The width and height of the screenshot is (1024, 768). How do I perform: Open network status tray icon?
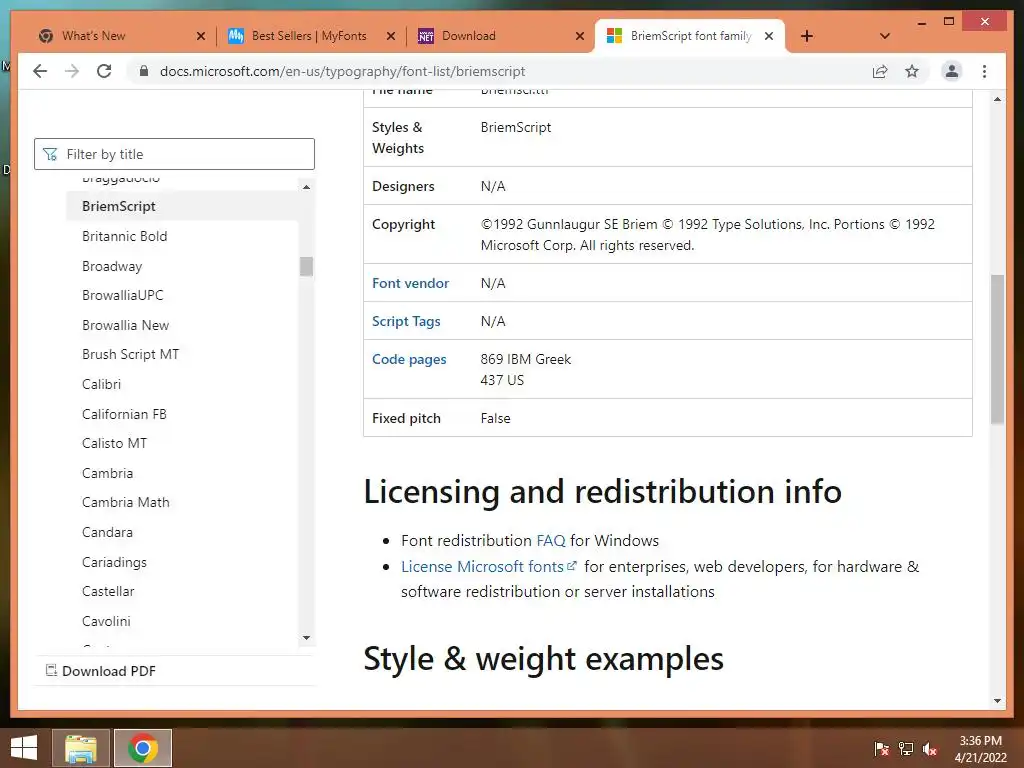point(906,749)
